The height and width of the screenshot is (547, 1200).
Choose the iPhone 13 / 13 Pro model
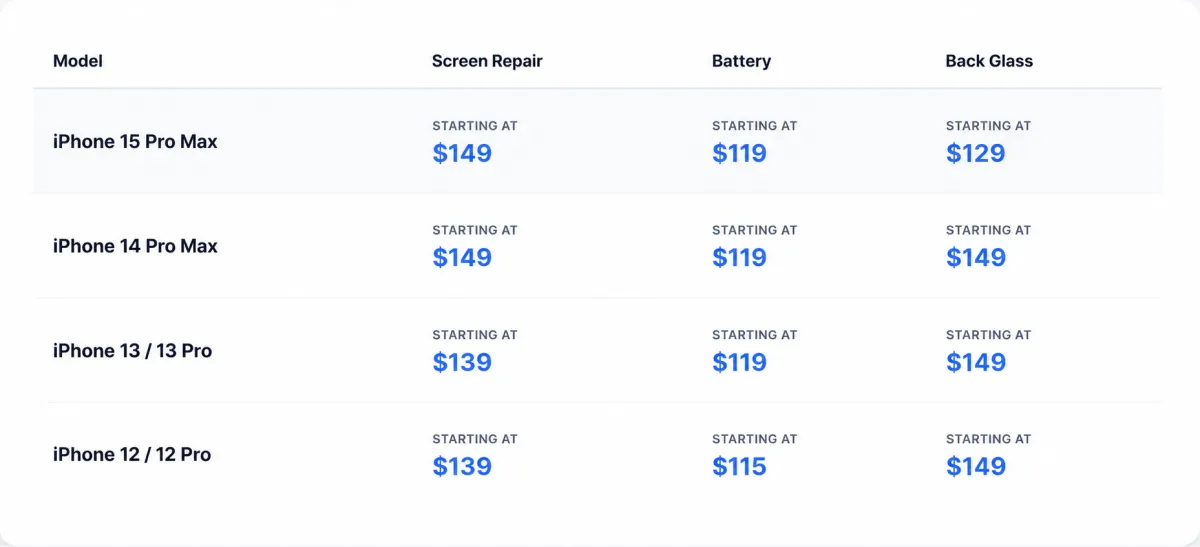(x=132, y=351)
